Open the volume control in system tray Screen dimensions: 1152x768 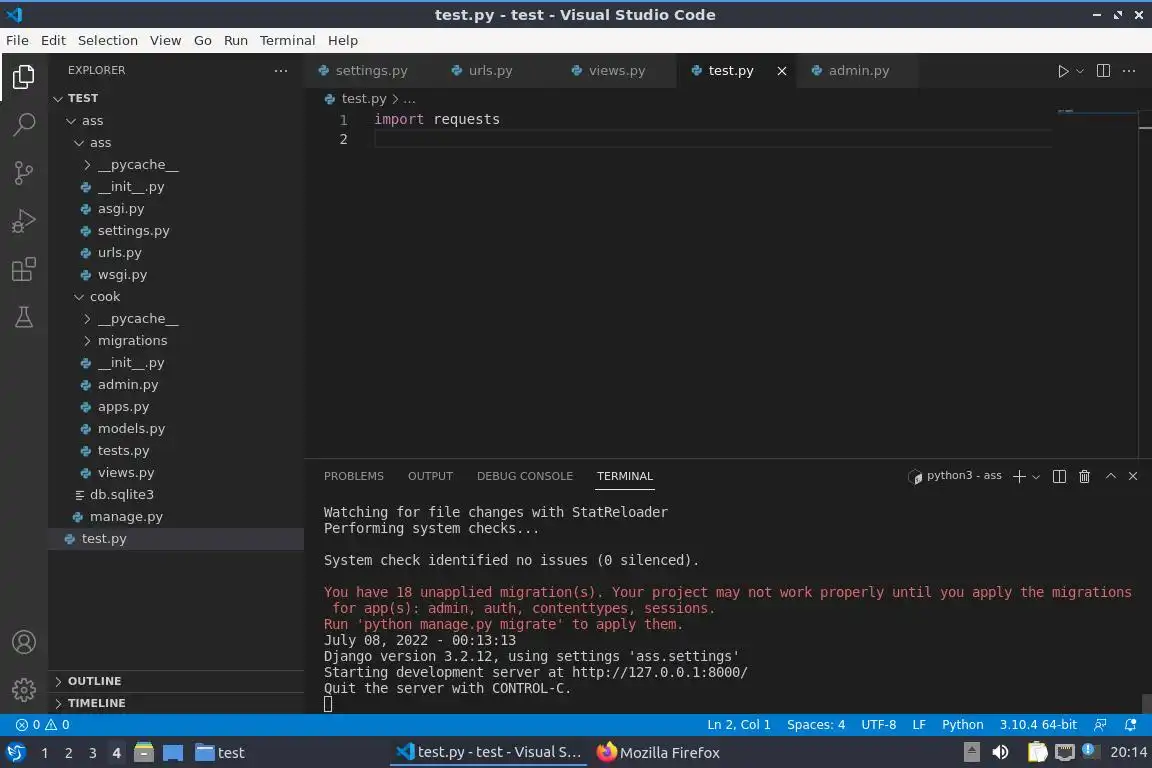[x=1000, y=753]
